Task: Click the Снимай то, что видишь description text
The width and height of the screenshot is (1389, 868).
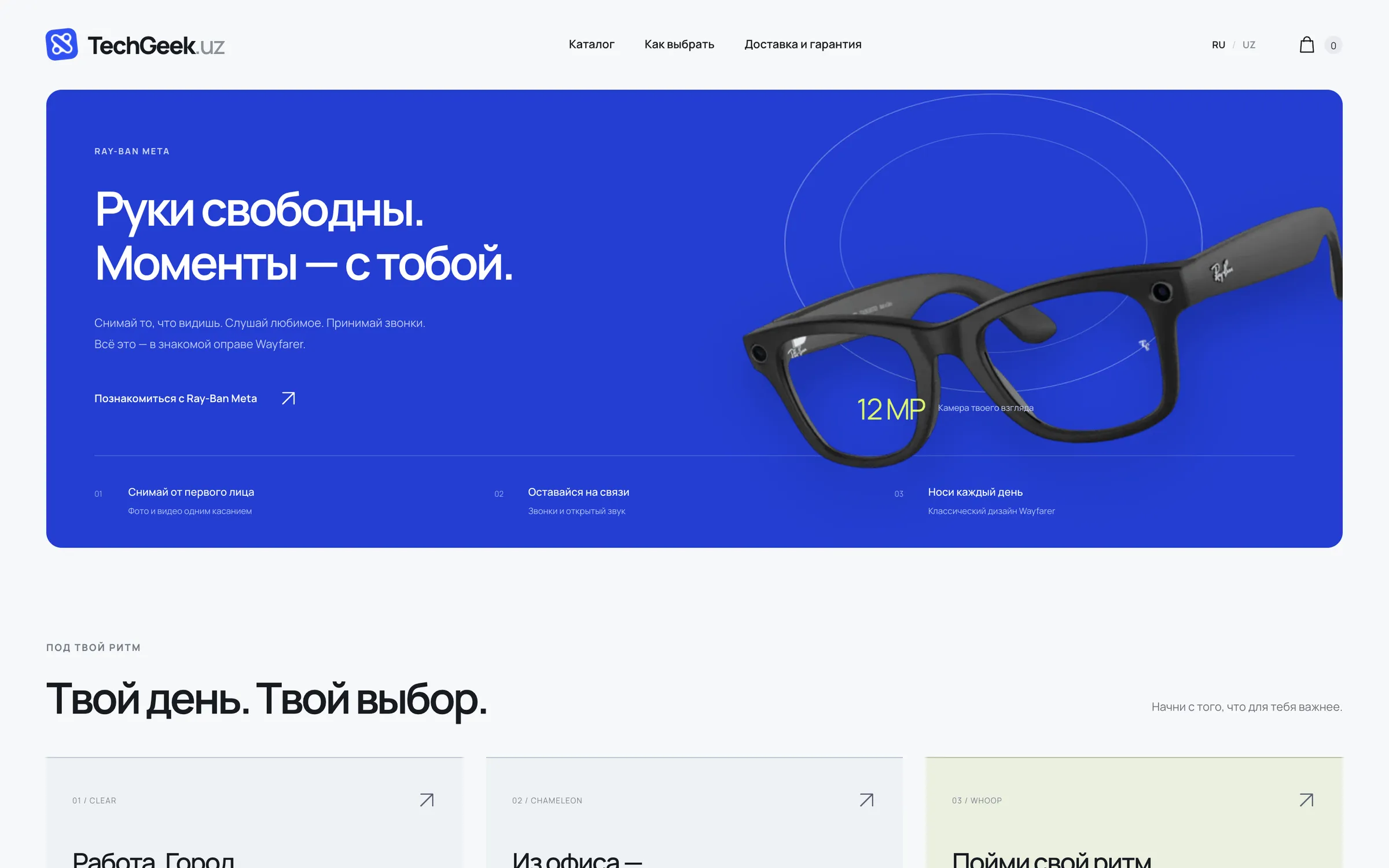Action: tap(260, 323)
